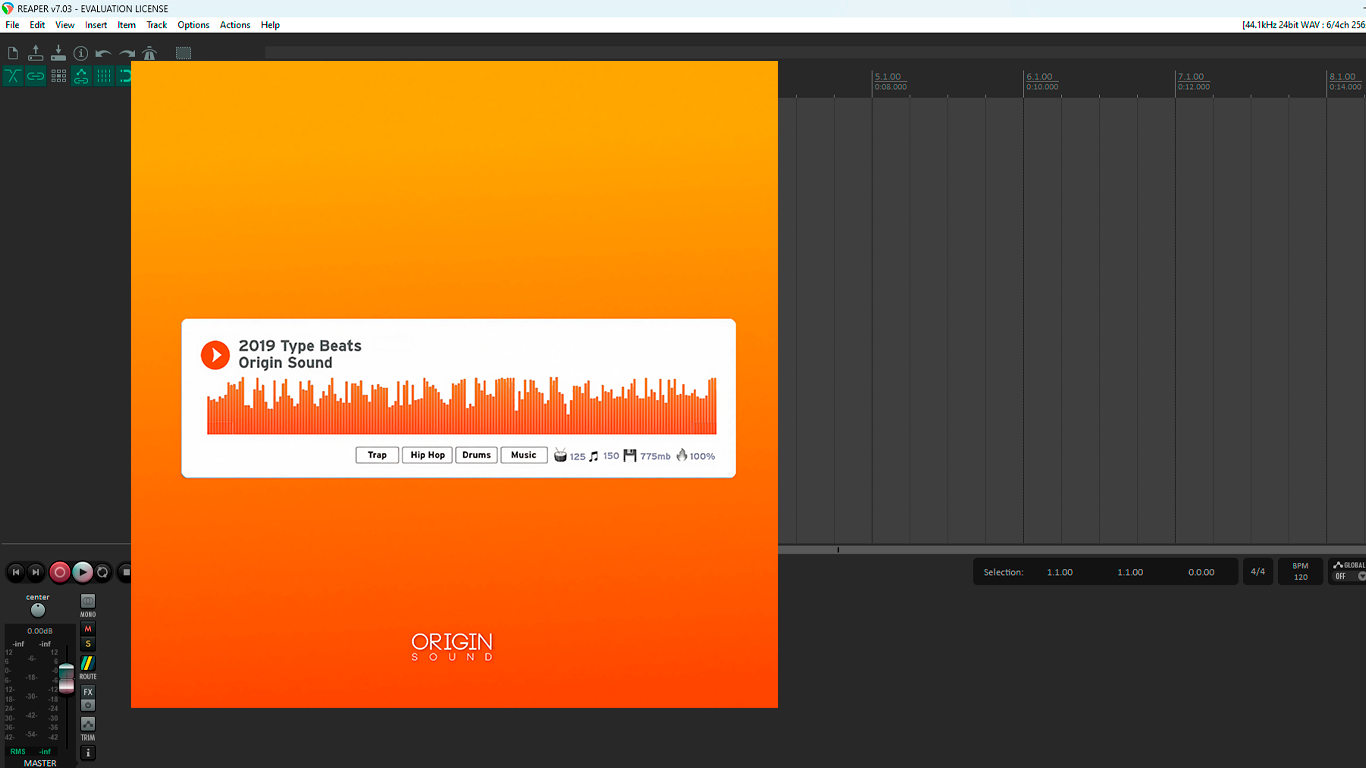Click the 0.00dB master volume readout
The image size is (1366, 768).
pyautogui.click(x=40, y=631)
